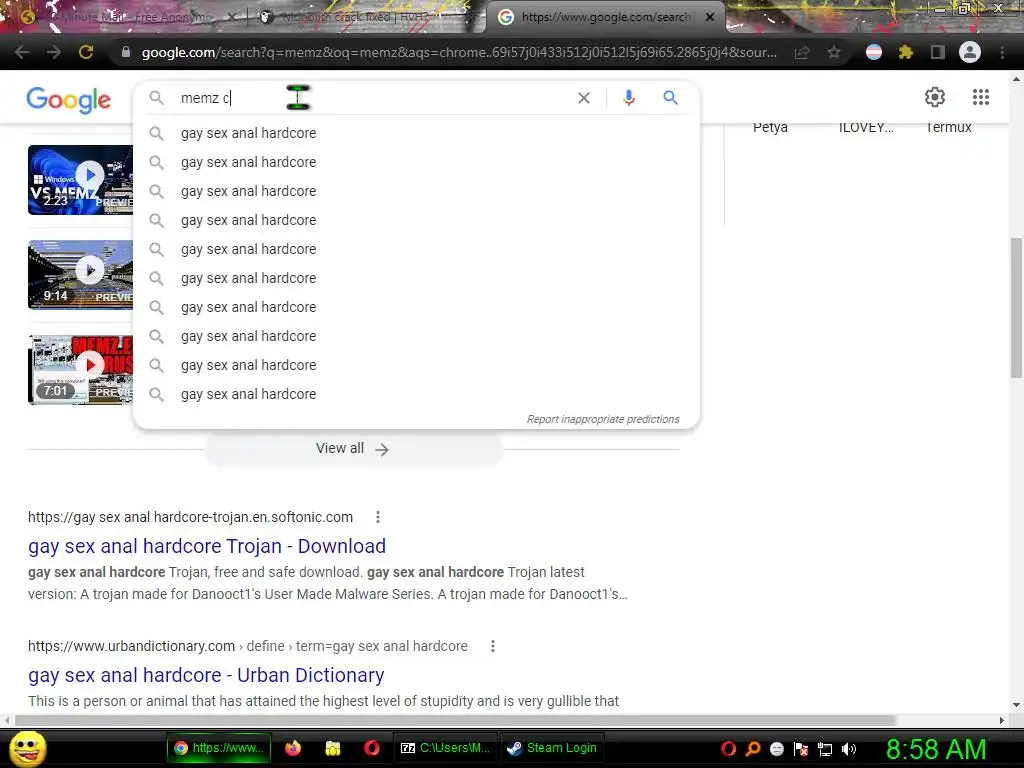Open the Chrome profile avatar
This screenshot has width=1024, height=768.
click(x=970, y=52)
